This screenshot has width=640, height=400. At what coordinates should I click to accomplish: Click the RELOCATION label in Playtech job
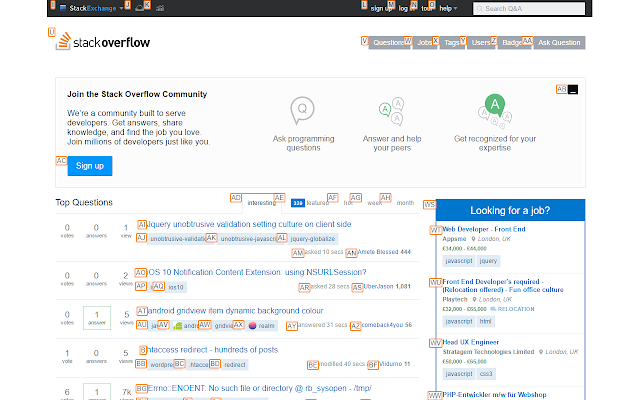click(513, 309)
